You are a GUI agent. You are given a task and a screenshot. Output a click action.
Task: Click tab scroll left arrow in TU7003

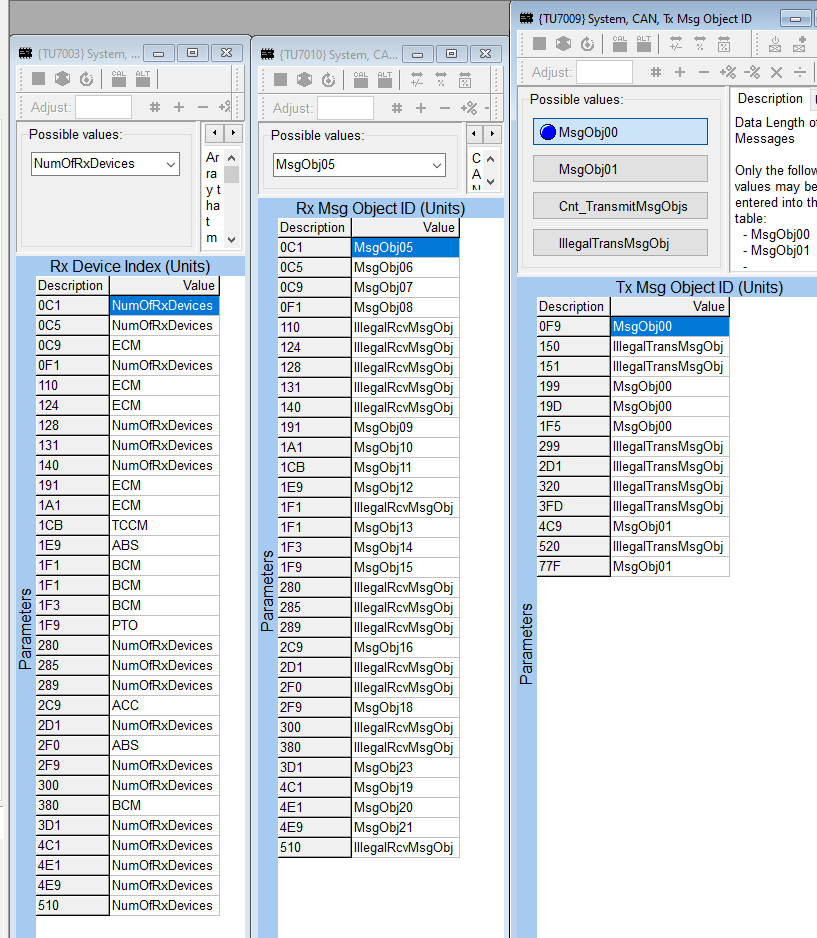click(x=214, y=133)
